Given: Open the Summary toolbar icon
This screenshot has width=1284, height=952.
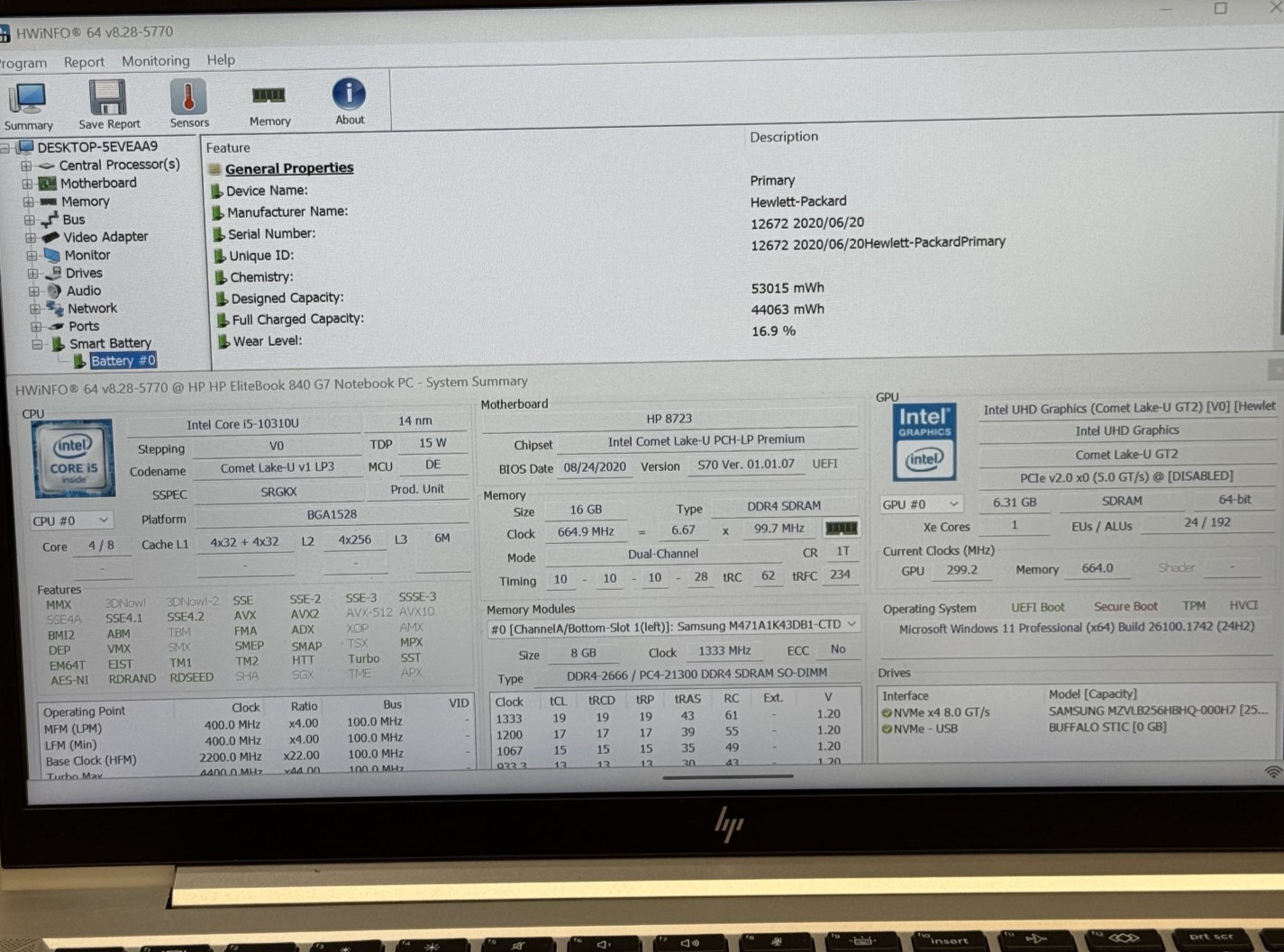Looking at the screenshot, I should [28, 106].
